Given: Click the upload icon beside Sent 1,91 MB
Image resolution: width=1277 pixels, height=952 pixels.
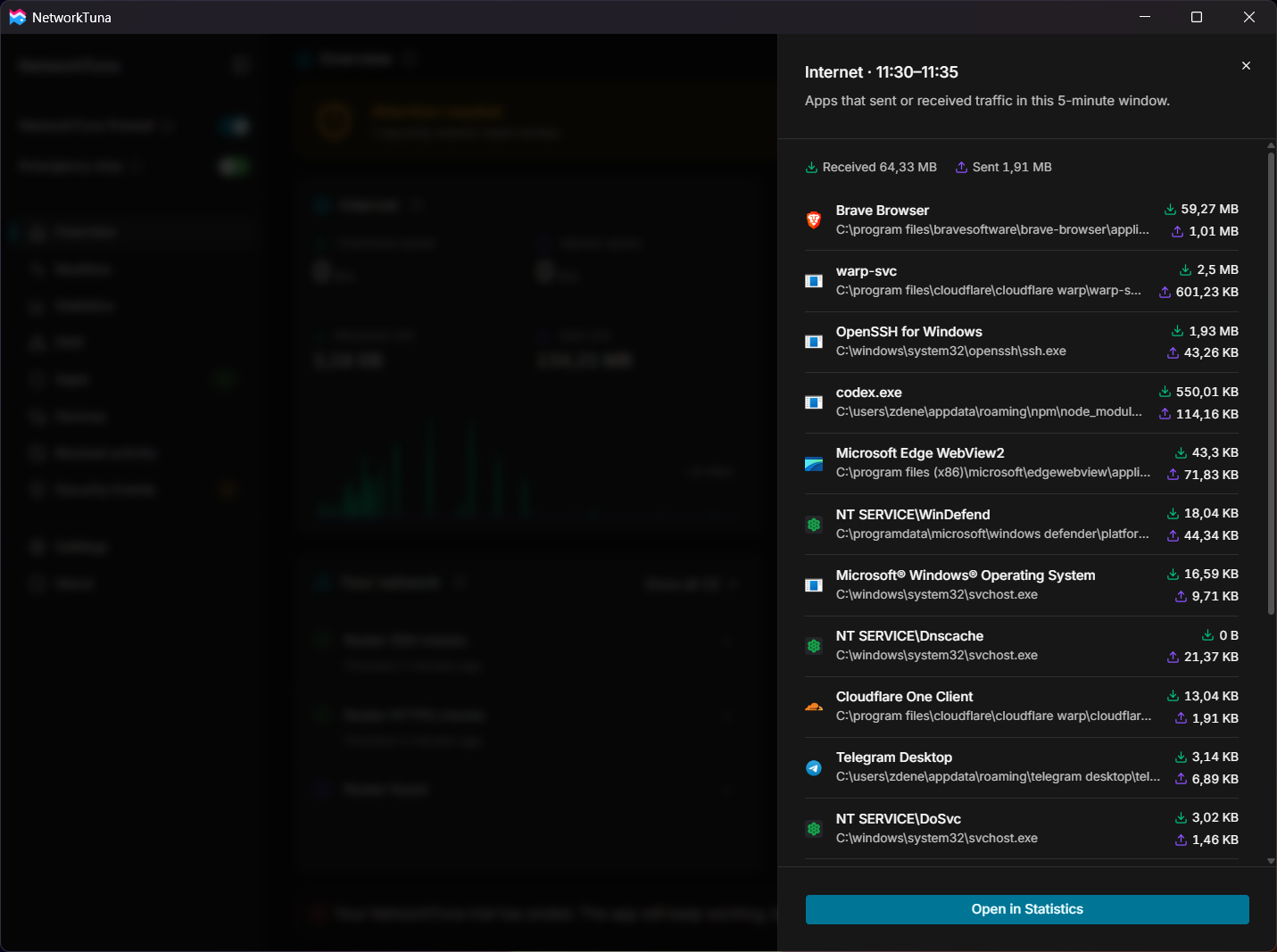Looking at the screenshot, I should tap(961, 167).
